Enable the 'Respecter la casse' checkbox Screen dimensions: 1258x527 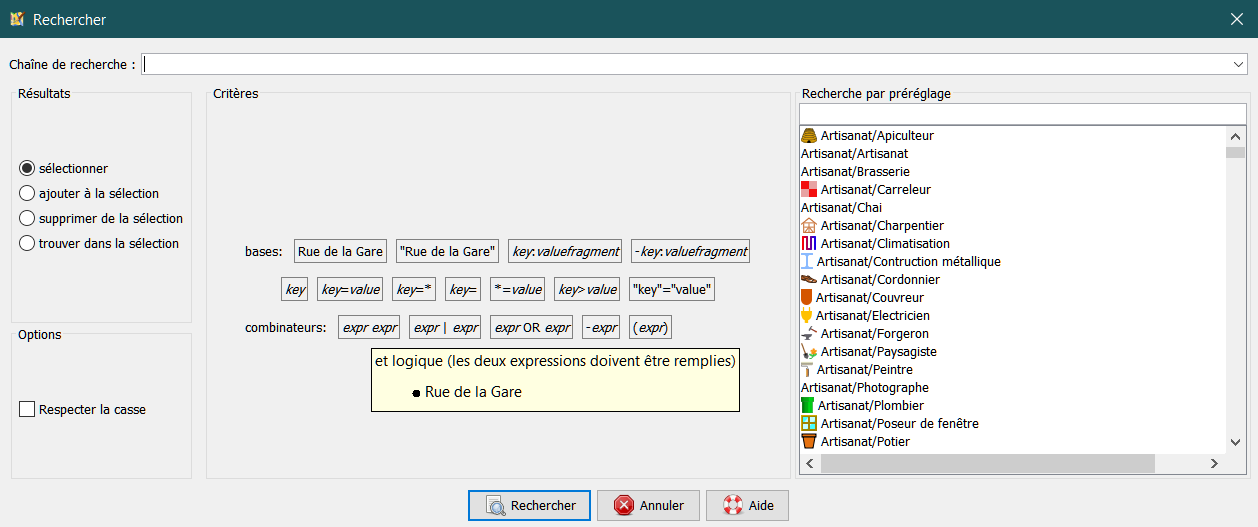(x=27, y=410)
